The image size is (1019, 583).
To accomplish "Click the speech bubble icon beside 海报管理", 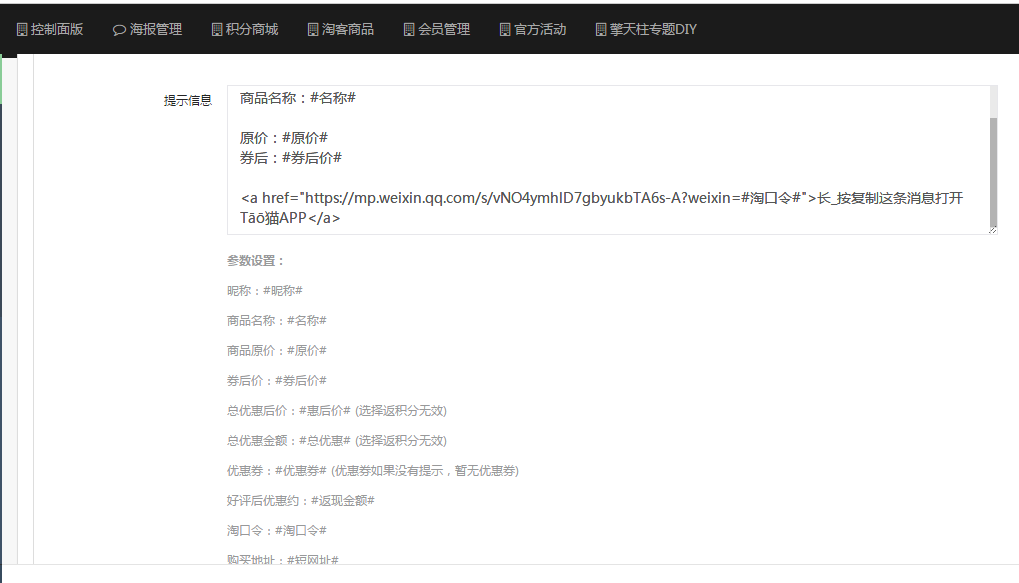I will [119, 30].
